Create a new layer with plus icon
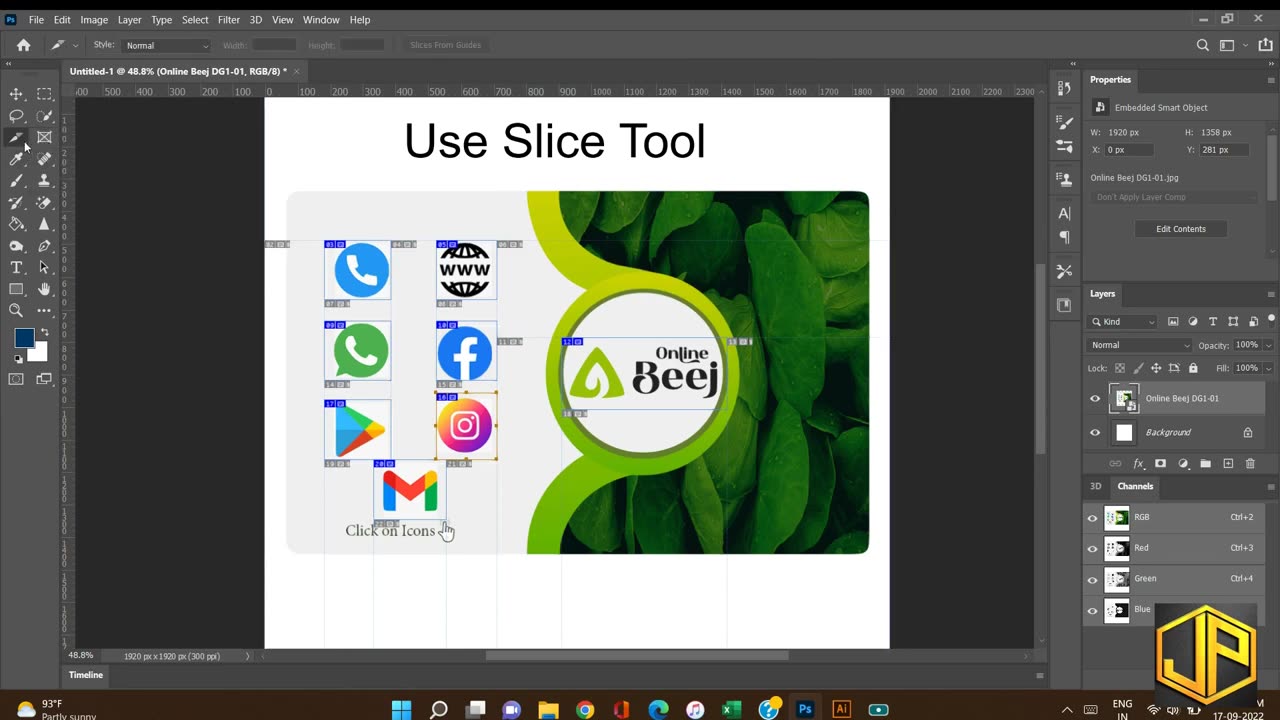1280x720 pixels. (x=1228, y=464)
